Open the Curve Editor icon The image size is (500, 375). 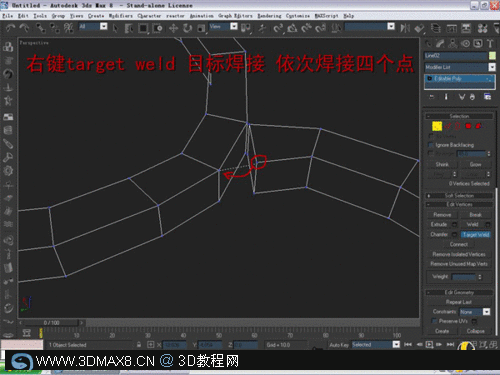coord(452,28)
